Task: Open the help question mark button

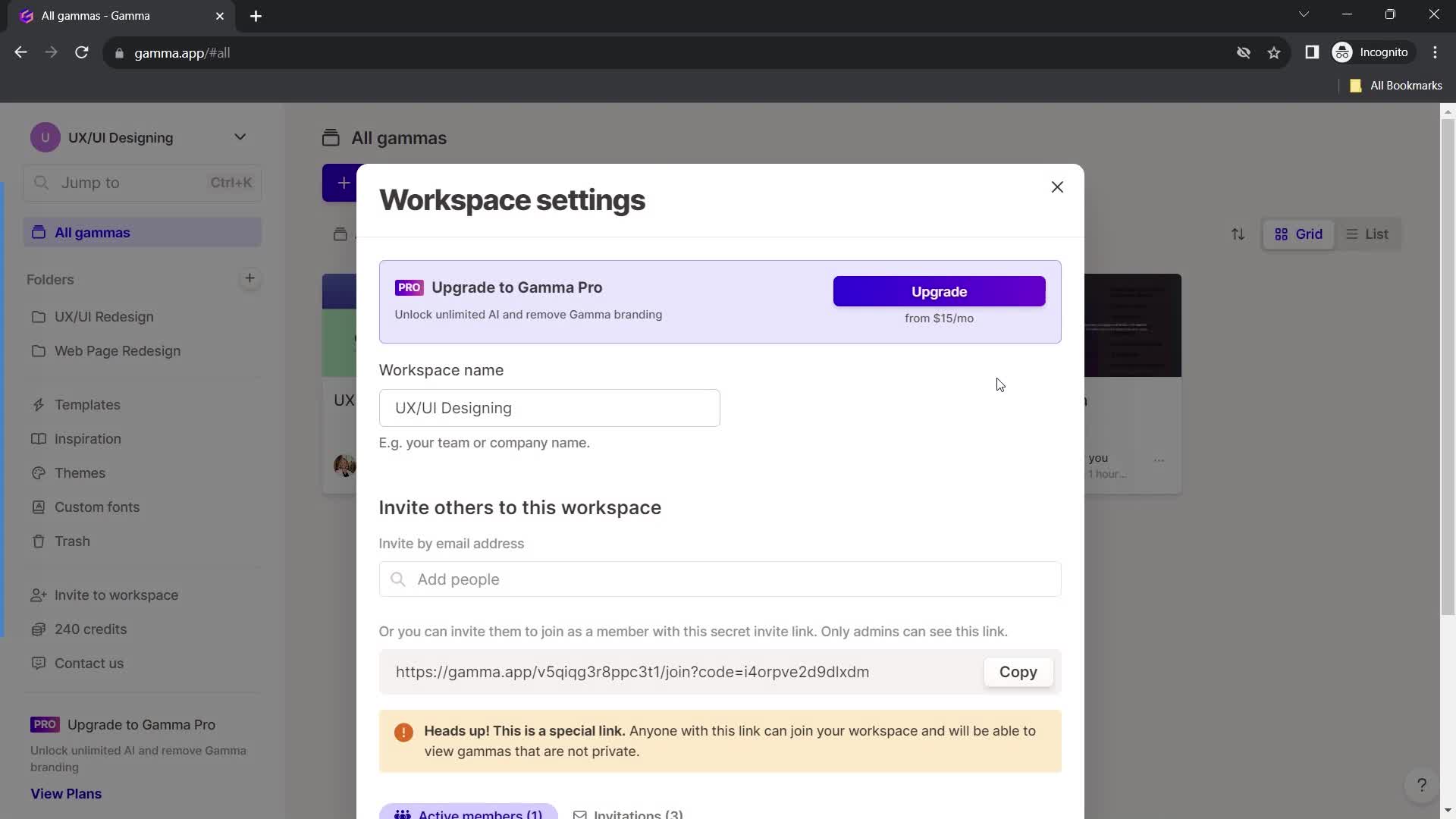Action: [x=1422, y=786]
